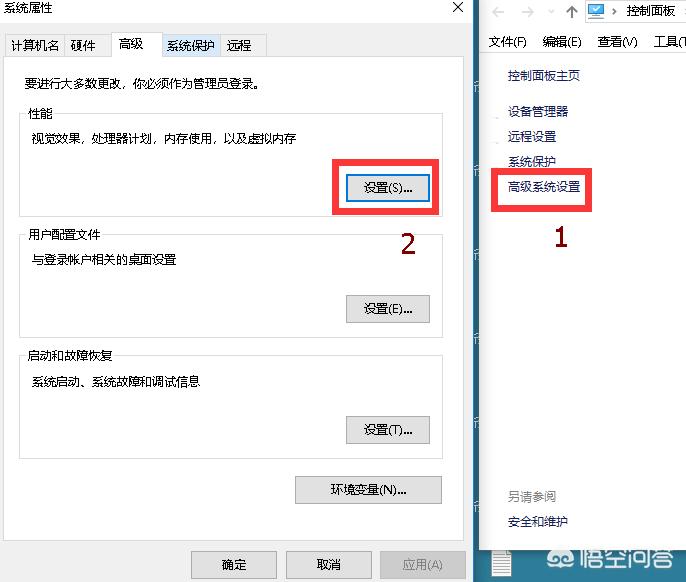Open 高级系统设置 link
Viewport: 686px width, 582px height.
[544, 187]
